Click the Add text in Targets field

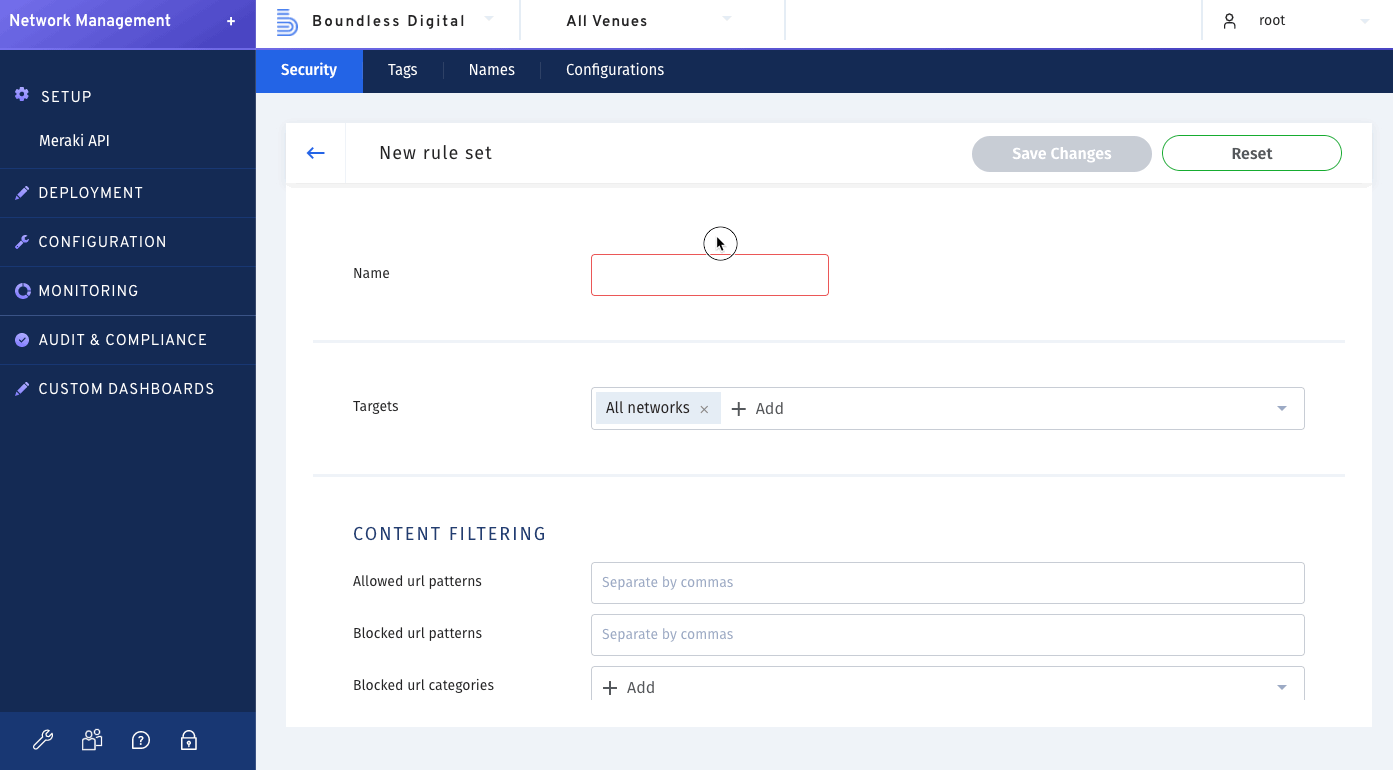point(769,409)
